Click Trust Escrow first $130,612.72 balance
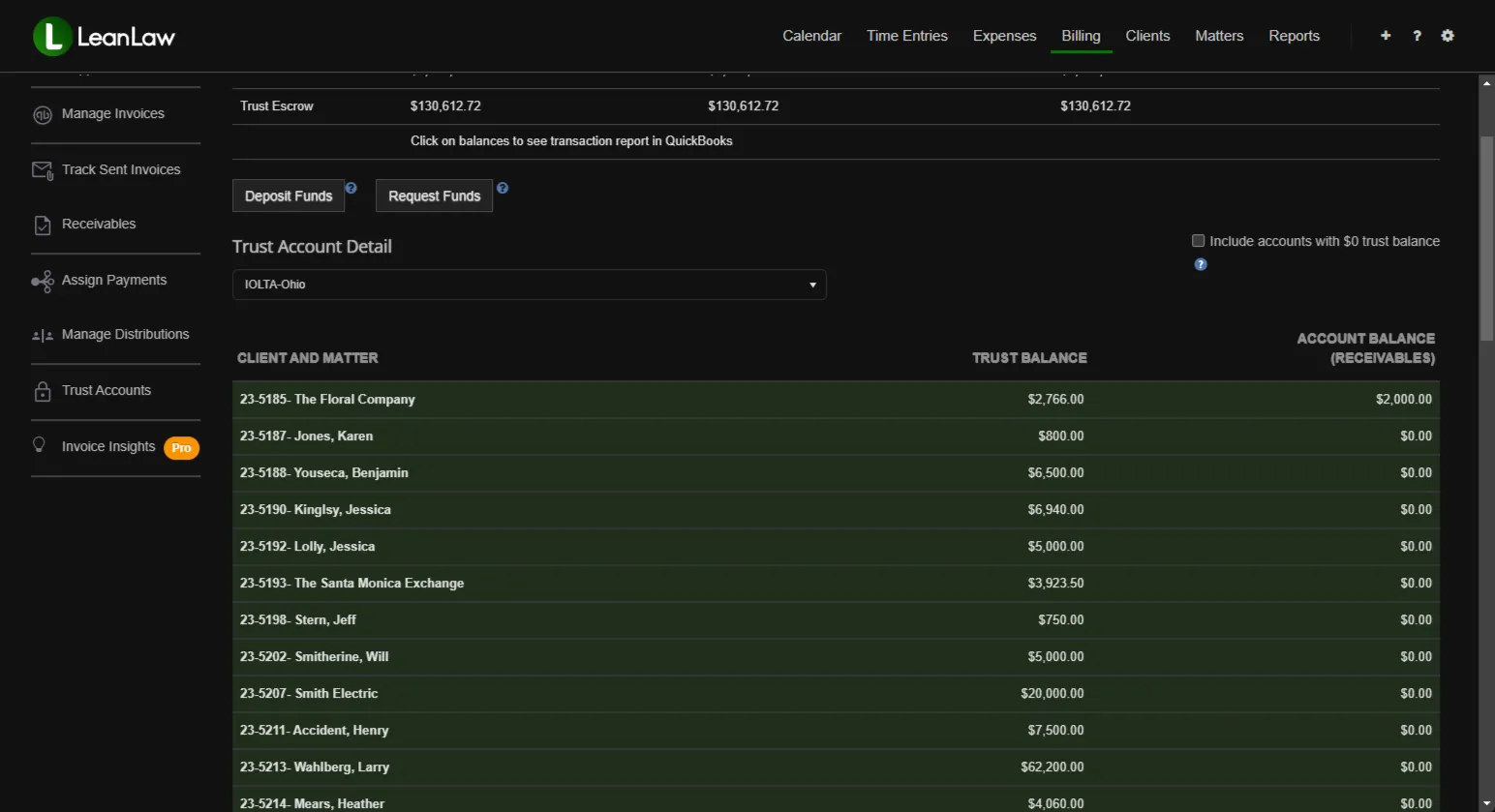The height and width of the screenshot is (812, 1495). coord(445,106)
